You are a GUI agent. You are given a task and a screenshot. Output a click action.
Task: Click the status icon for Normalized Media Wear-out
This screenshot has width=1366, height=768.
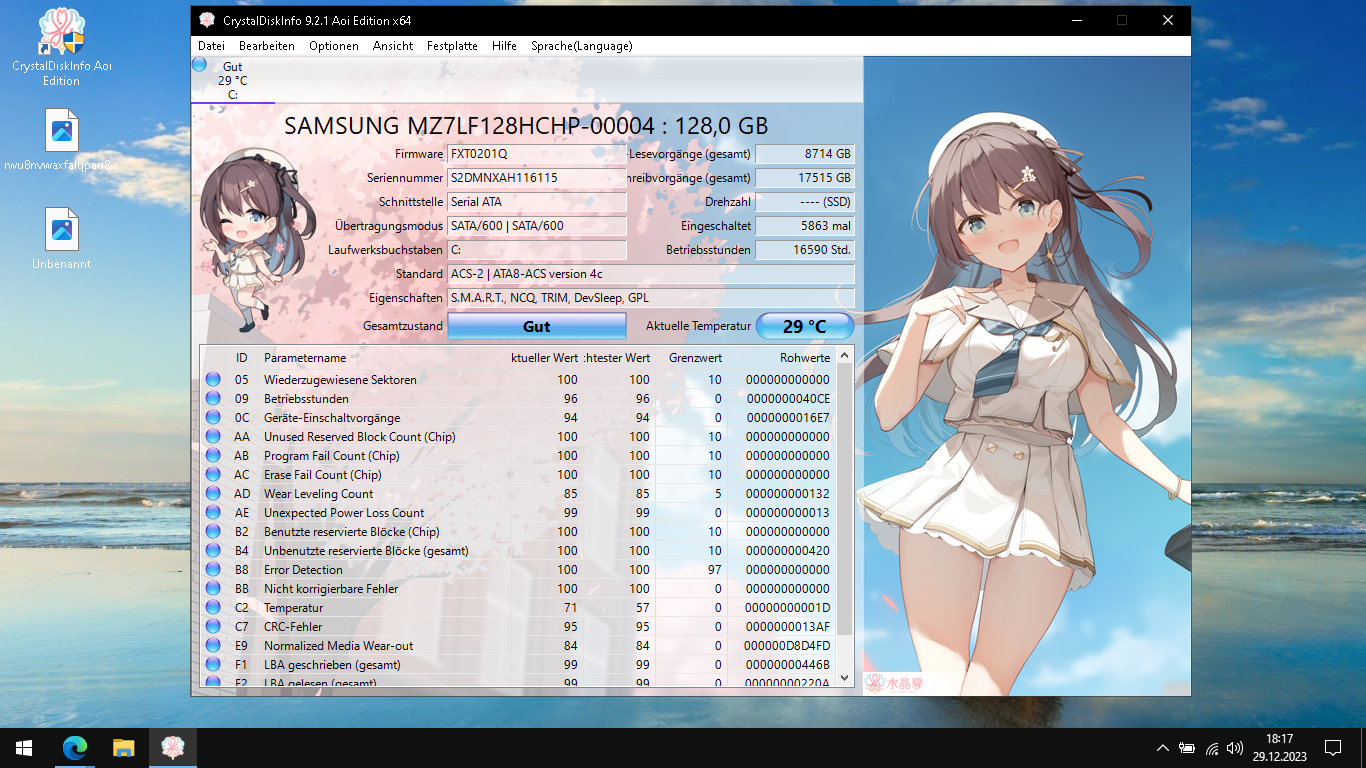click(x=213, y=646)
